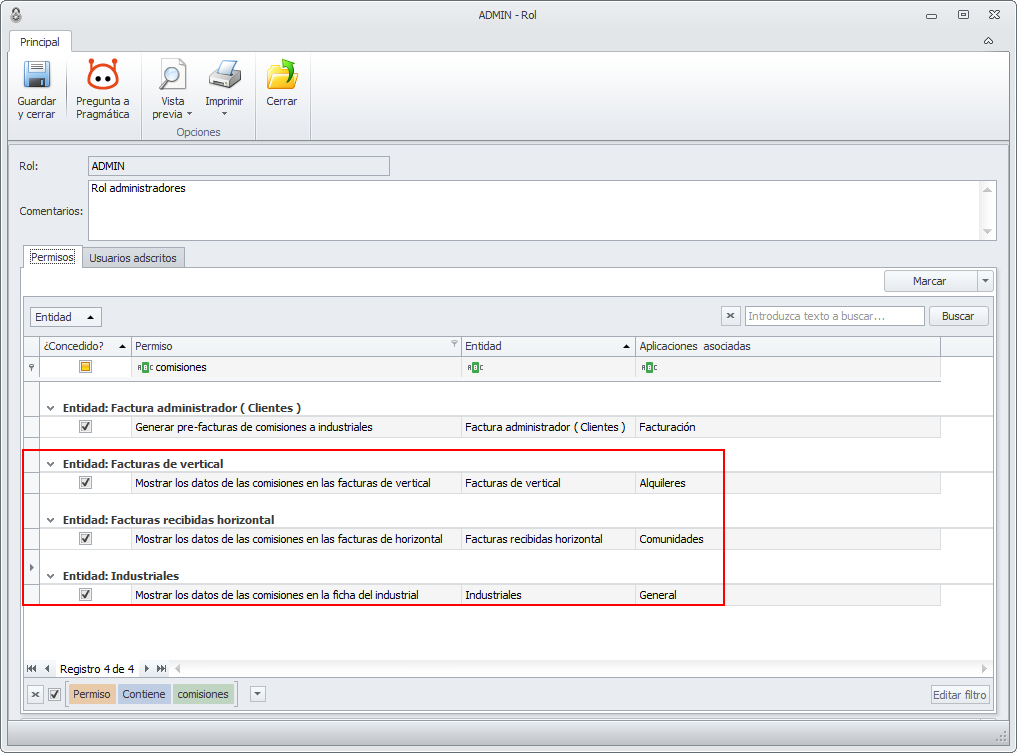The width and height of the screenshot is (1017, 753).
Task: Uncheck permission for comisiones en facturas de vertical
Action: (x=85, y=482)
